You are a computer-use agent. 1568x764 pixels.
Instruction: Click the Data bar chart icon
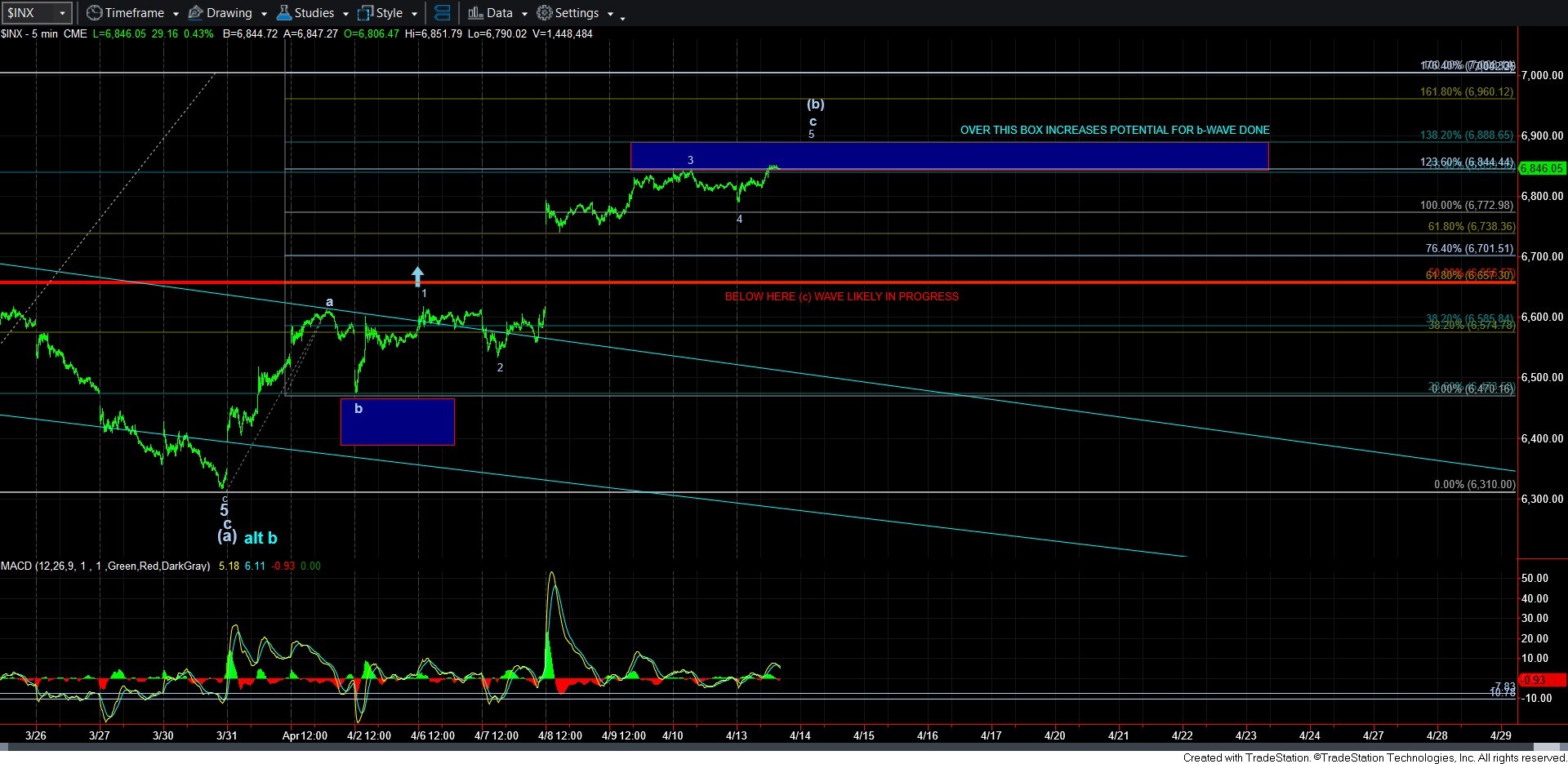[475, 13]
